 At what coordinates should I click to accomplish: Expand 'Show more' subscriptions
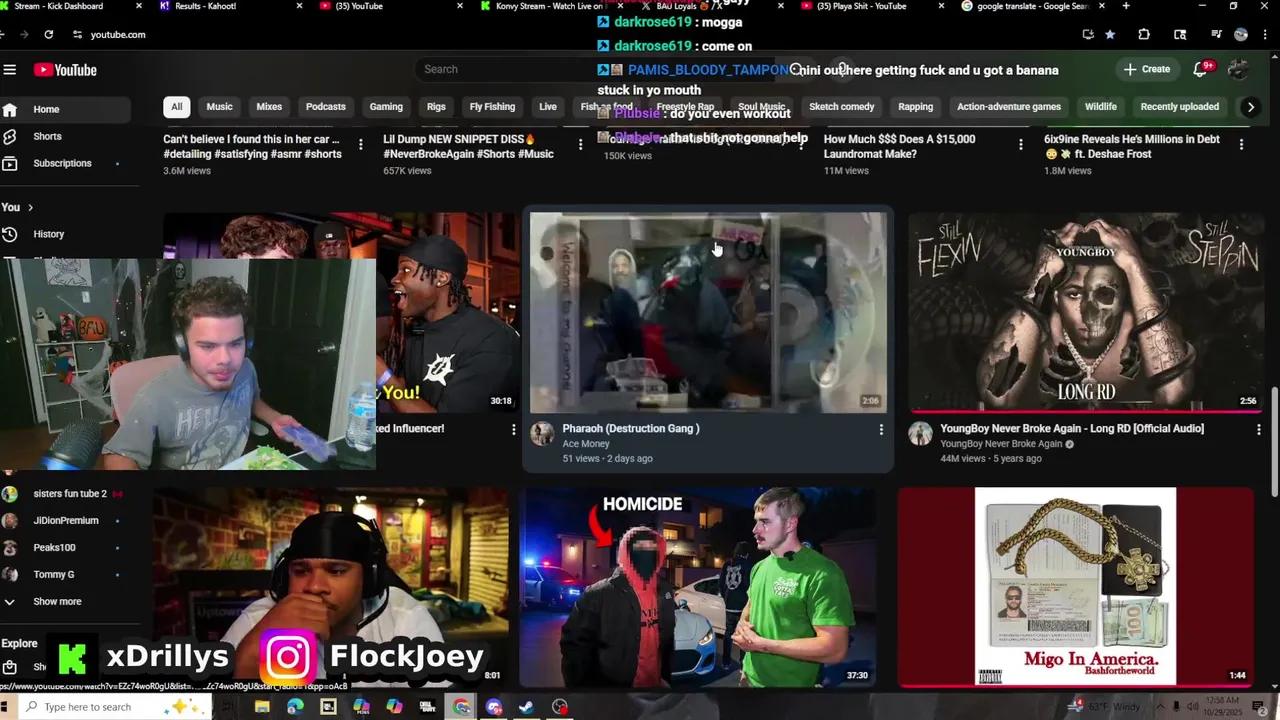[x=66, y=602]
